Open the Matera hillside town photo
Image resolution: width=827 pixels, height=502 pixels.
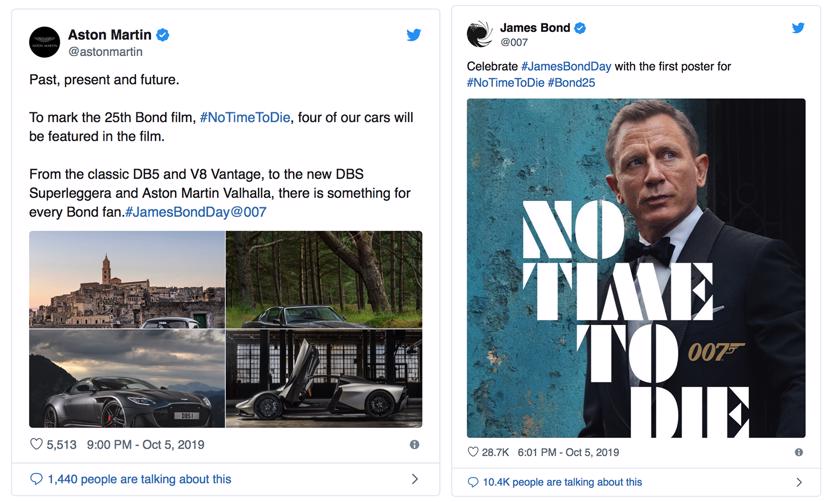pyautogui.click(x=127, y=279)
